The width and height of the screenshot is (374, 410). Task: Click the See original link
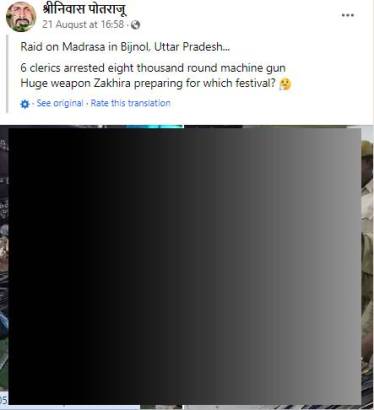tap(60, 103)
